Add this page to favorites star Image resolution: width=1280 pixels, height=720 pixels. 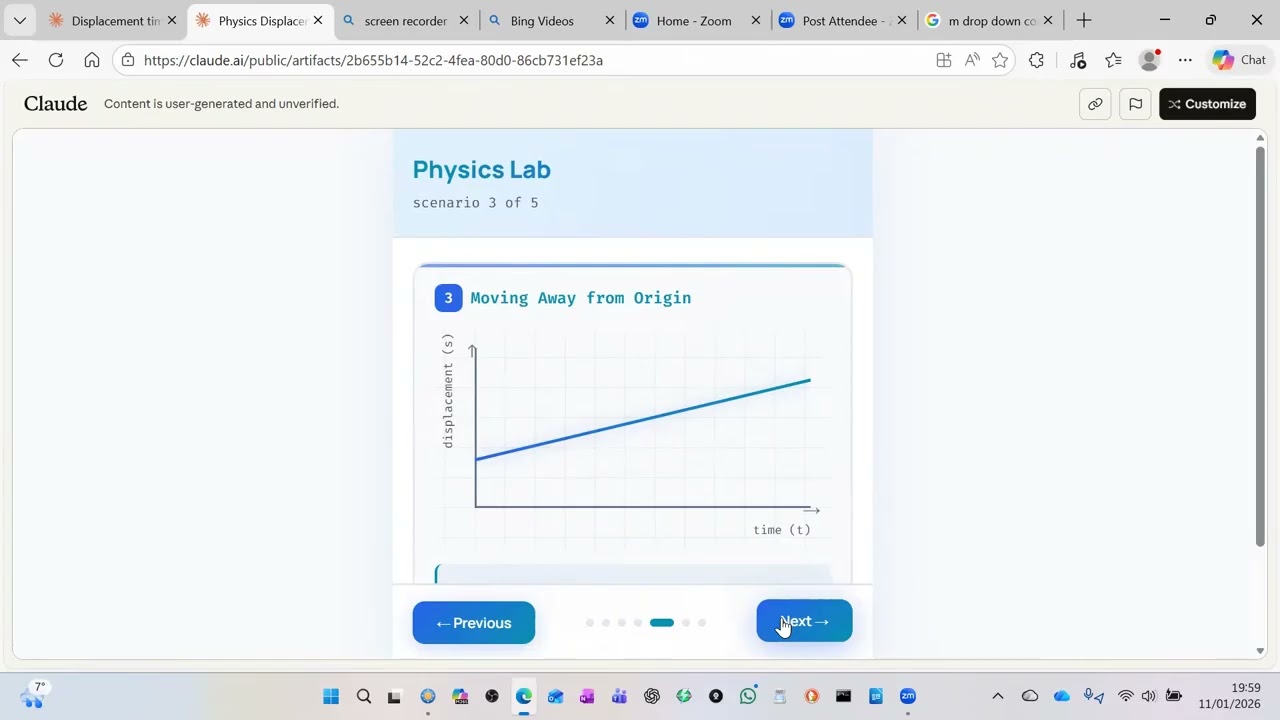[x=999, y=60]
